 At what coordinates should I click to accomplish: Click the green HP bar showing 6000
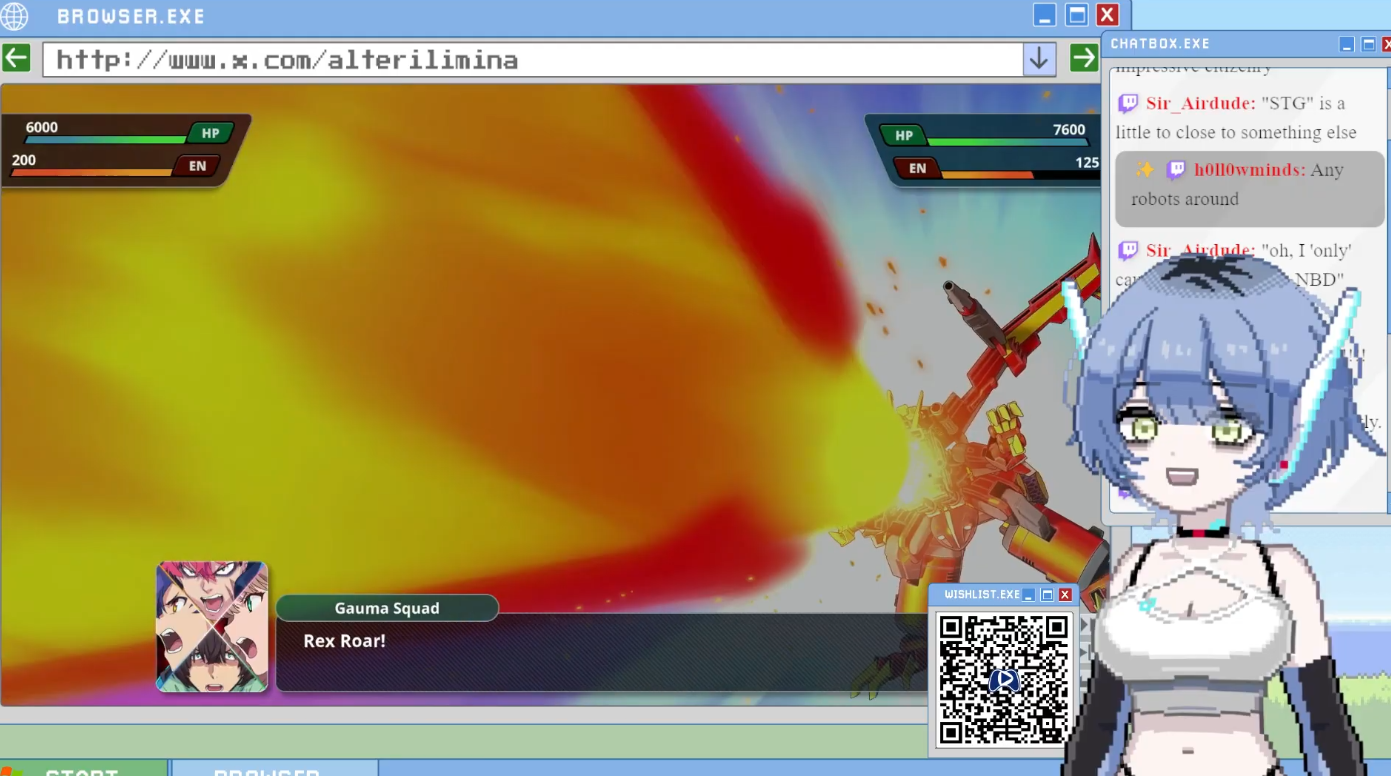click(106, 140)
